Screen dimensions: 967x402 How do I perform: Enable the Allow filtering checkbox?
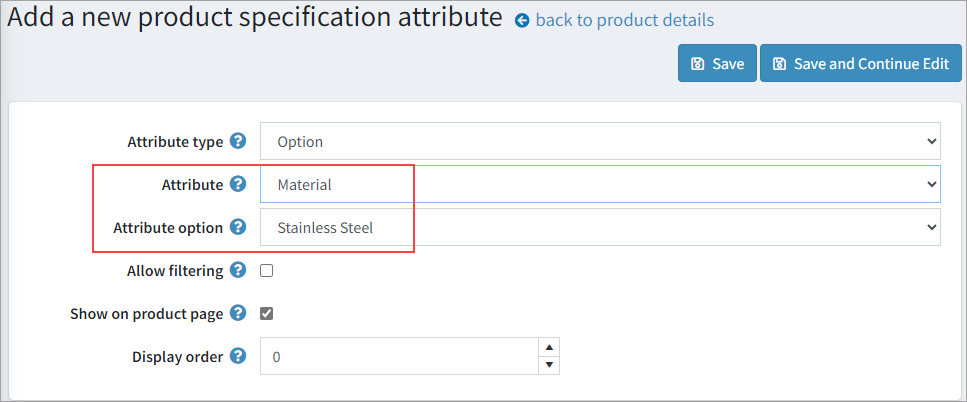coord(267,270)
